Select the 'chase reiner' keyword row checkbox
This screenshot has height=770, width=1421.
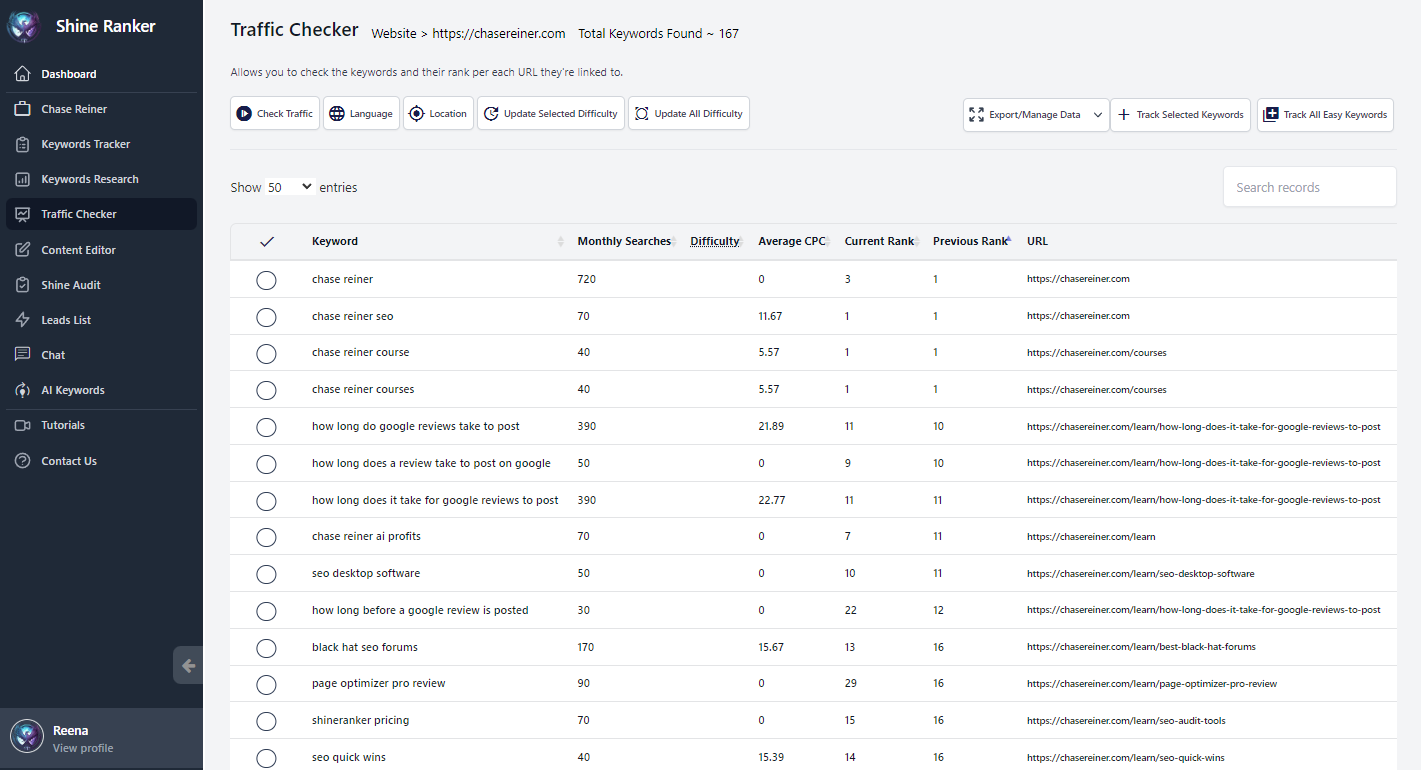coord(266,280)
